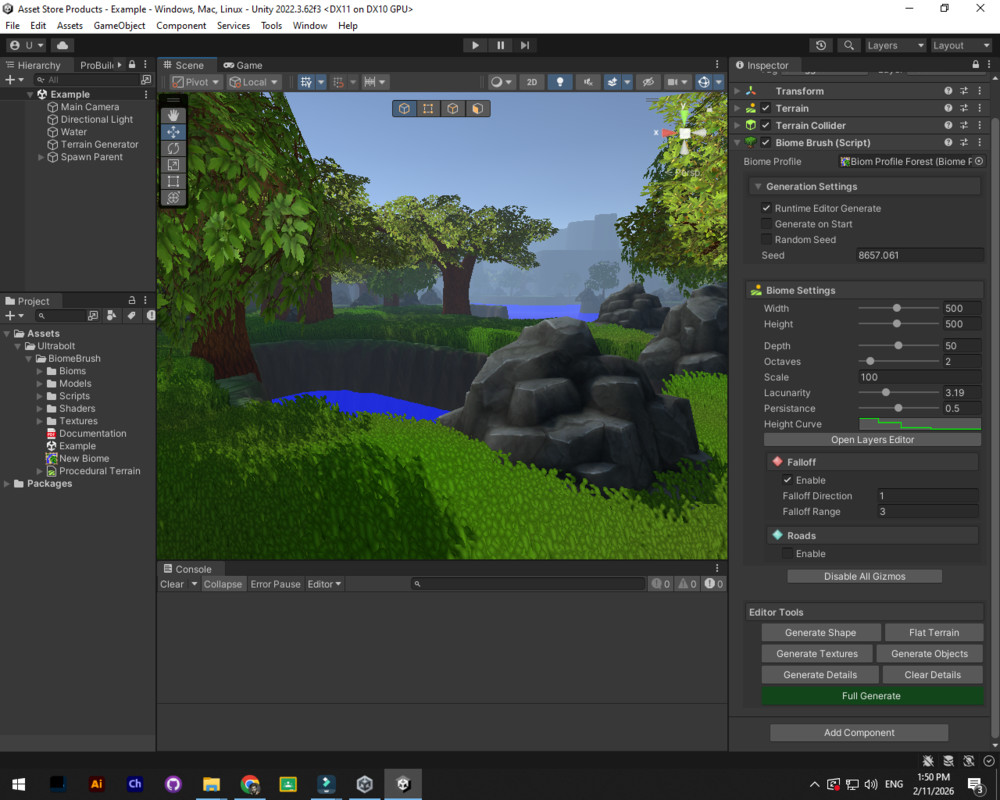Select the Rotate tool
The width and height of the screenshot is (1000, 800).
(x=173, y=149)
